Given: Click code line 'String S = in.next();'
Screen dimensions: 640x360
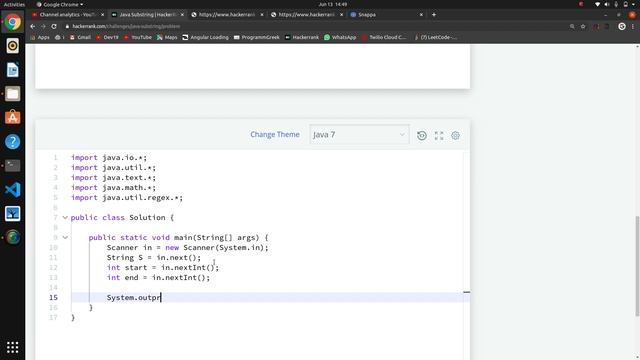Looking at the screenshot, I should [x=154, y=258].
